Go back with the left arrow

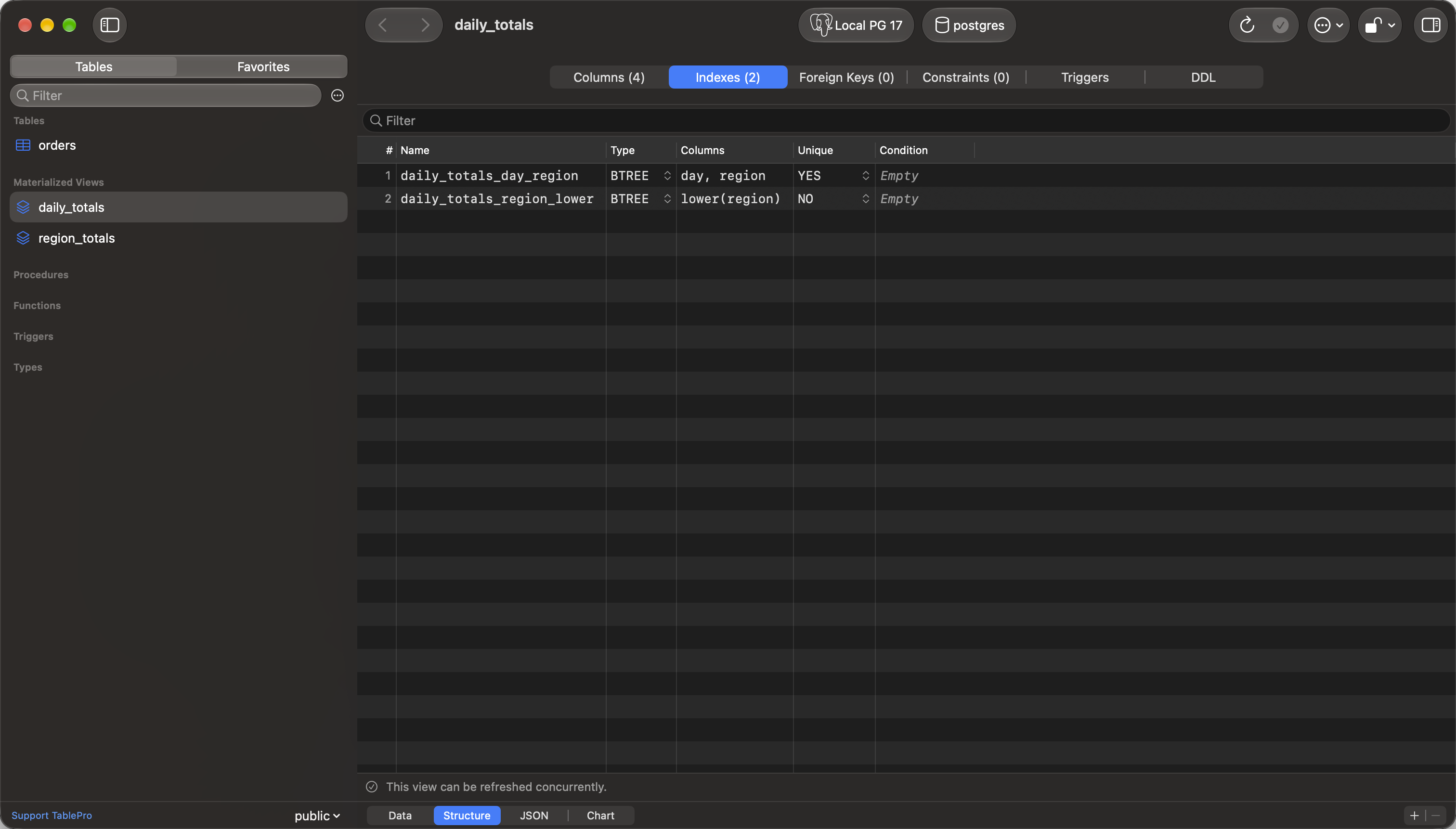pyautogui.click(x=383, y=25)
